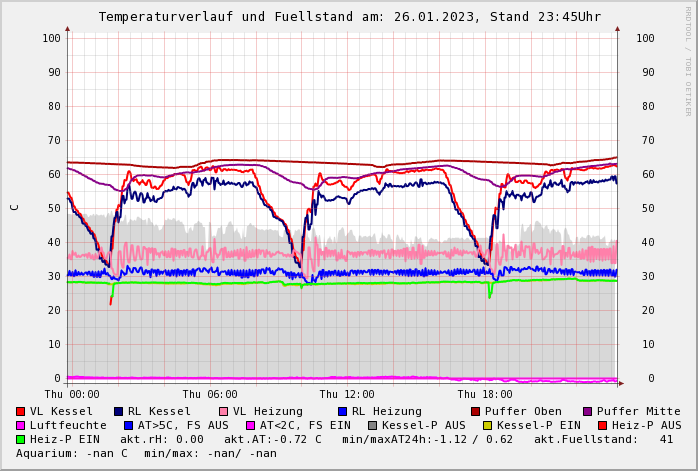Select the Puffer Oben legend swatch
698x471 pixels.
point(475,411)
